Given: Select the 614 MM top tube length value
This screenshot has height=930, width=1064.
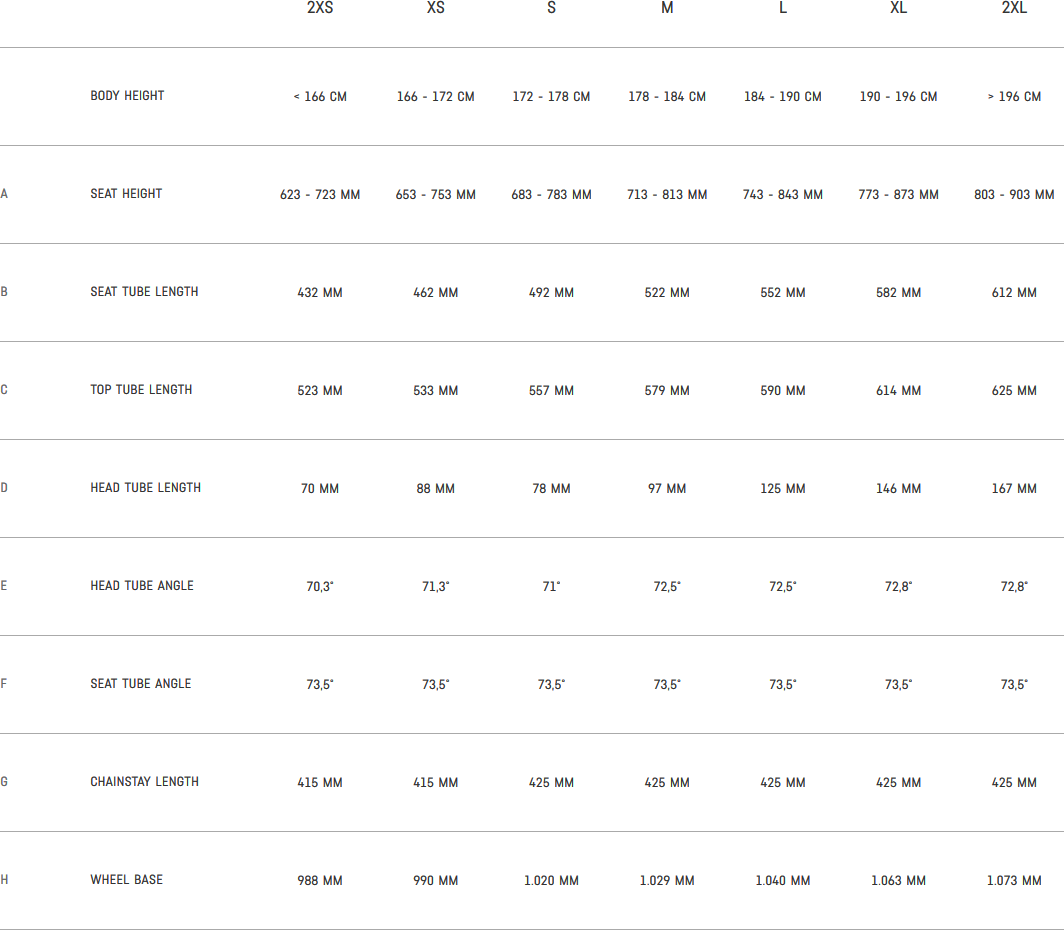Looking at the screenshot, I should 898,391.
